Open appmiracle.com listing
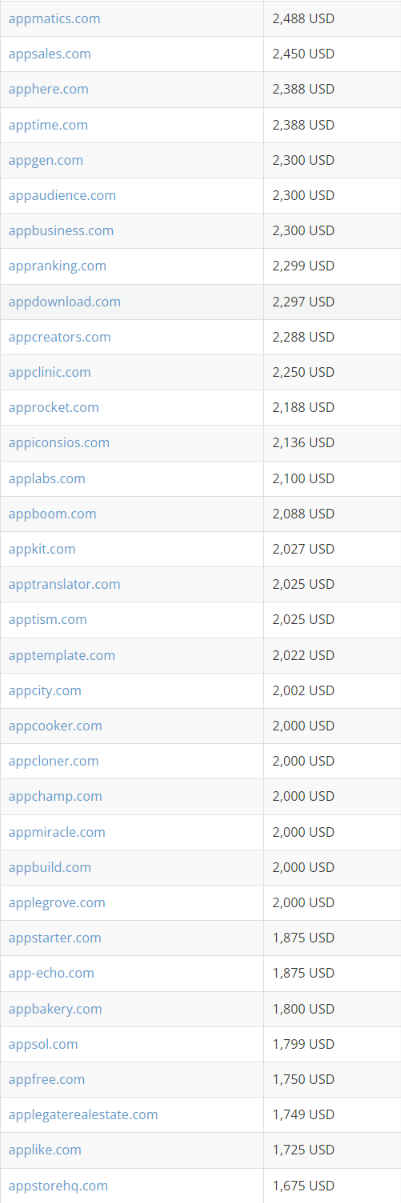Screen dimensions: 401x1203 click(56, 832)
